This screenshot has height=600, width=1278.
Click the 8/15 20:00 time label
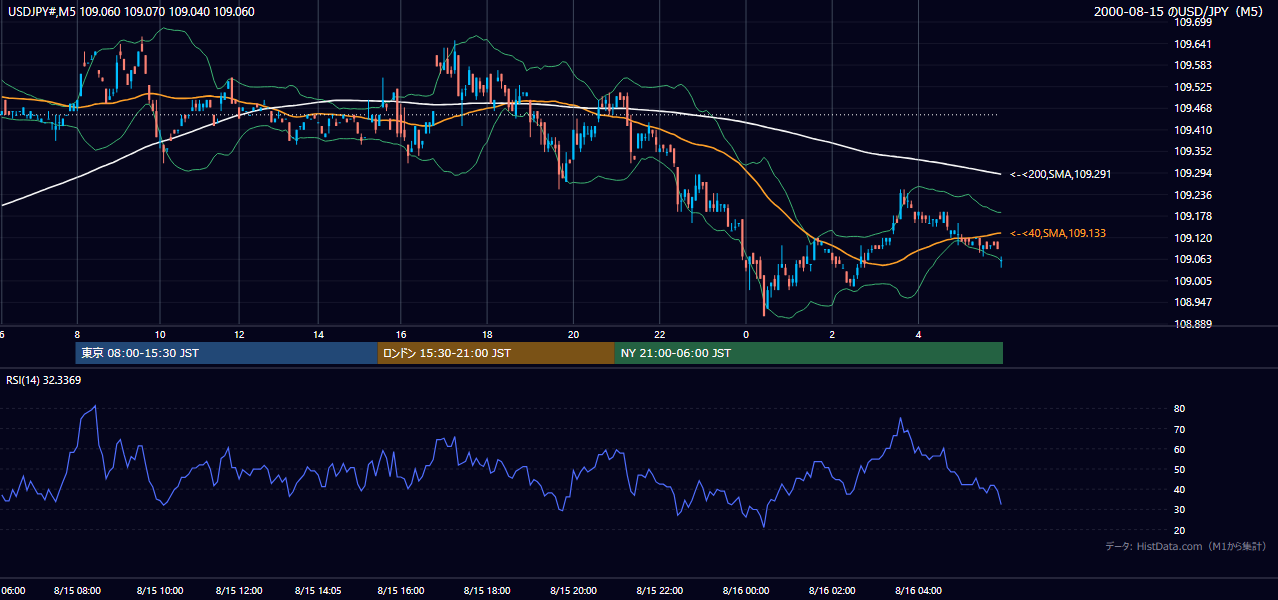point(573,590)
